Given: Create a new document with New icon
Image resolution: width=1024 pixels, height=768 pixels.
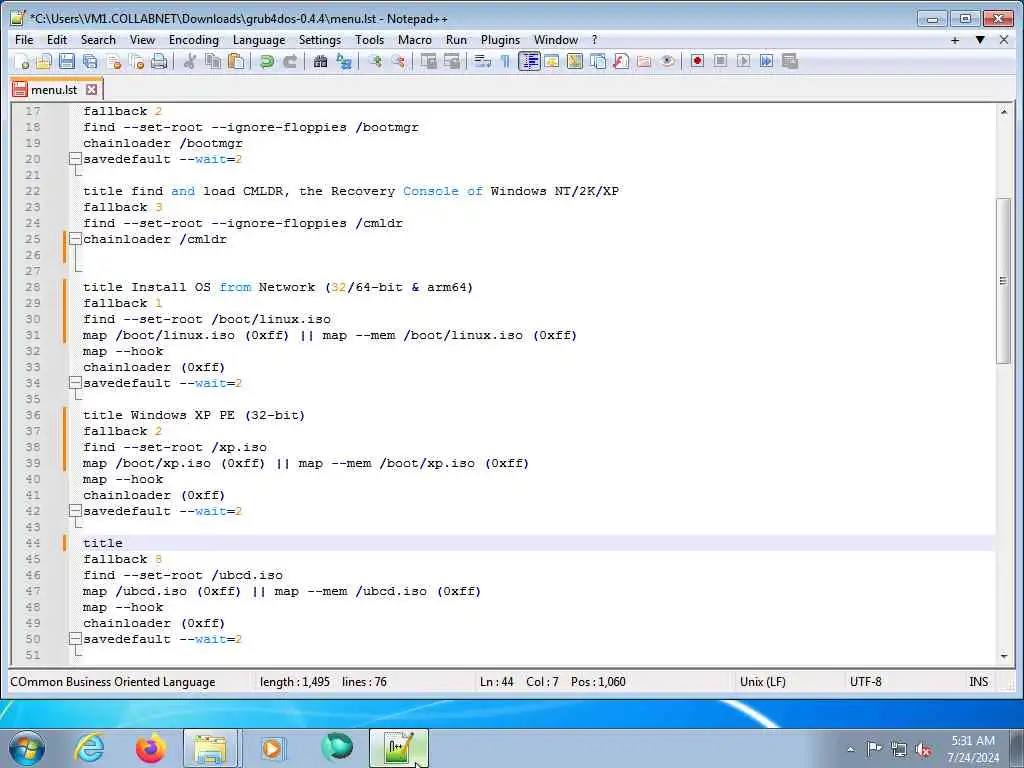Looking at the screenshot, I should pyautogui.click(x=22, y=61).
